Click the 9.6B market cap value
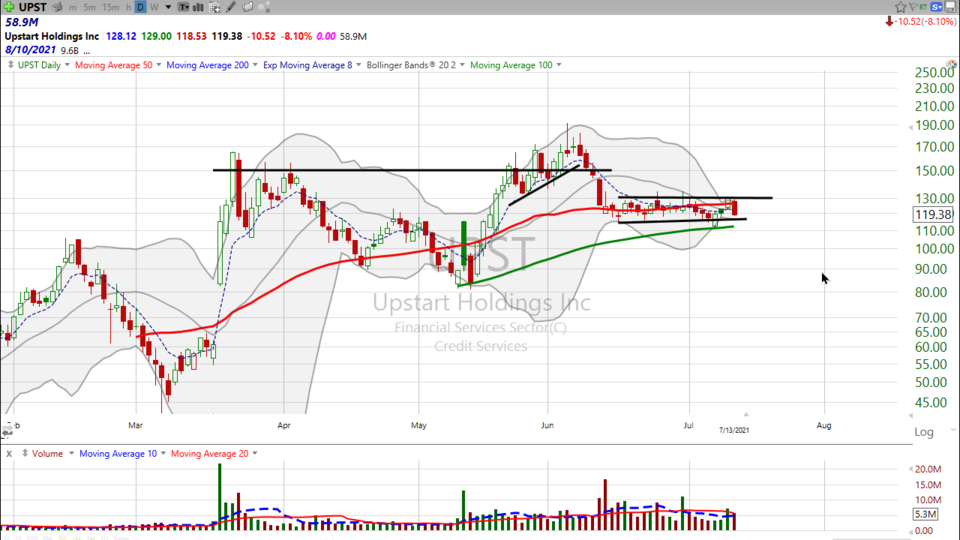 coord(70,51)
